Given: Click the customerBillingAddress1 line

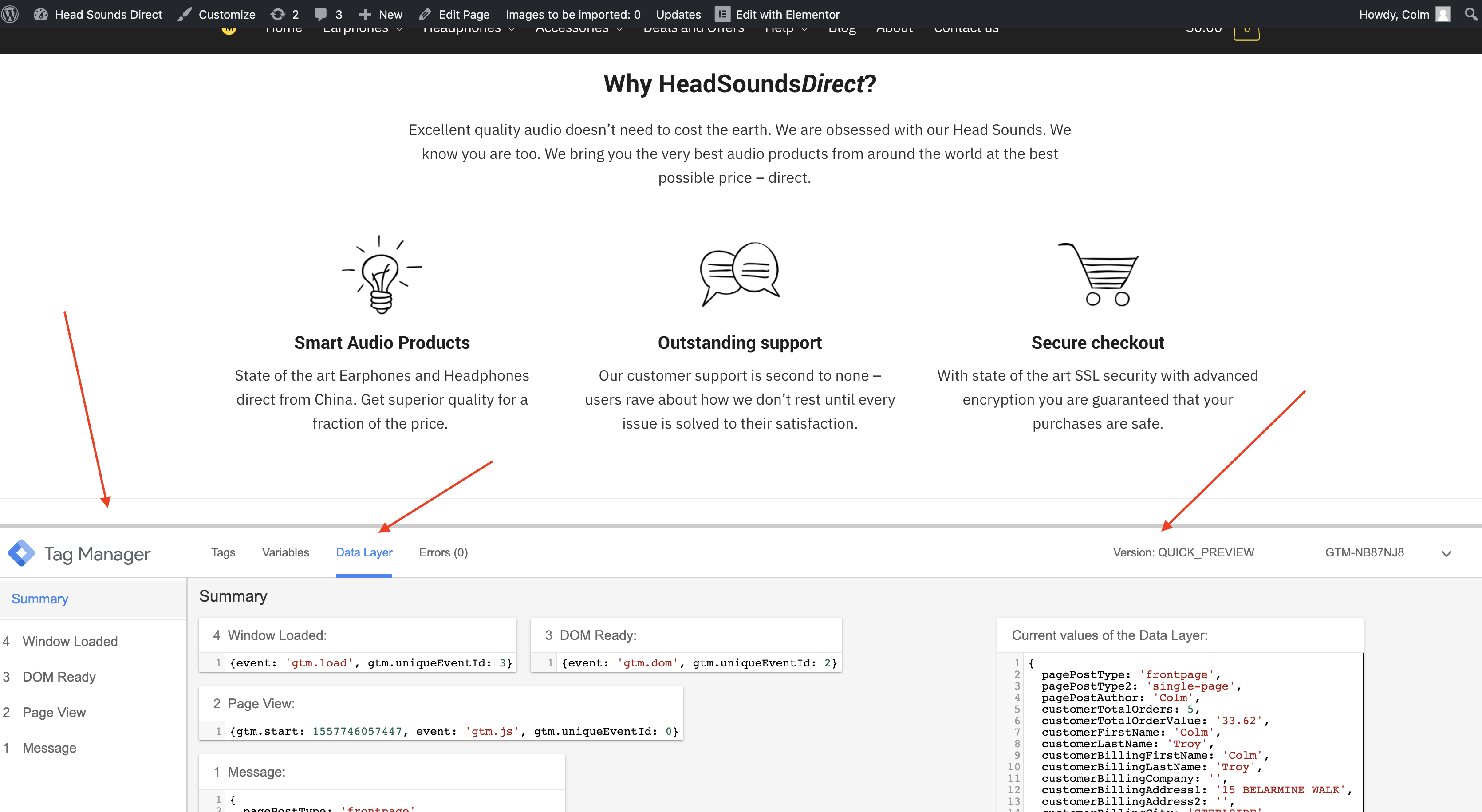Looking at the screenshot, I should tap(1196, 790).
